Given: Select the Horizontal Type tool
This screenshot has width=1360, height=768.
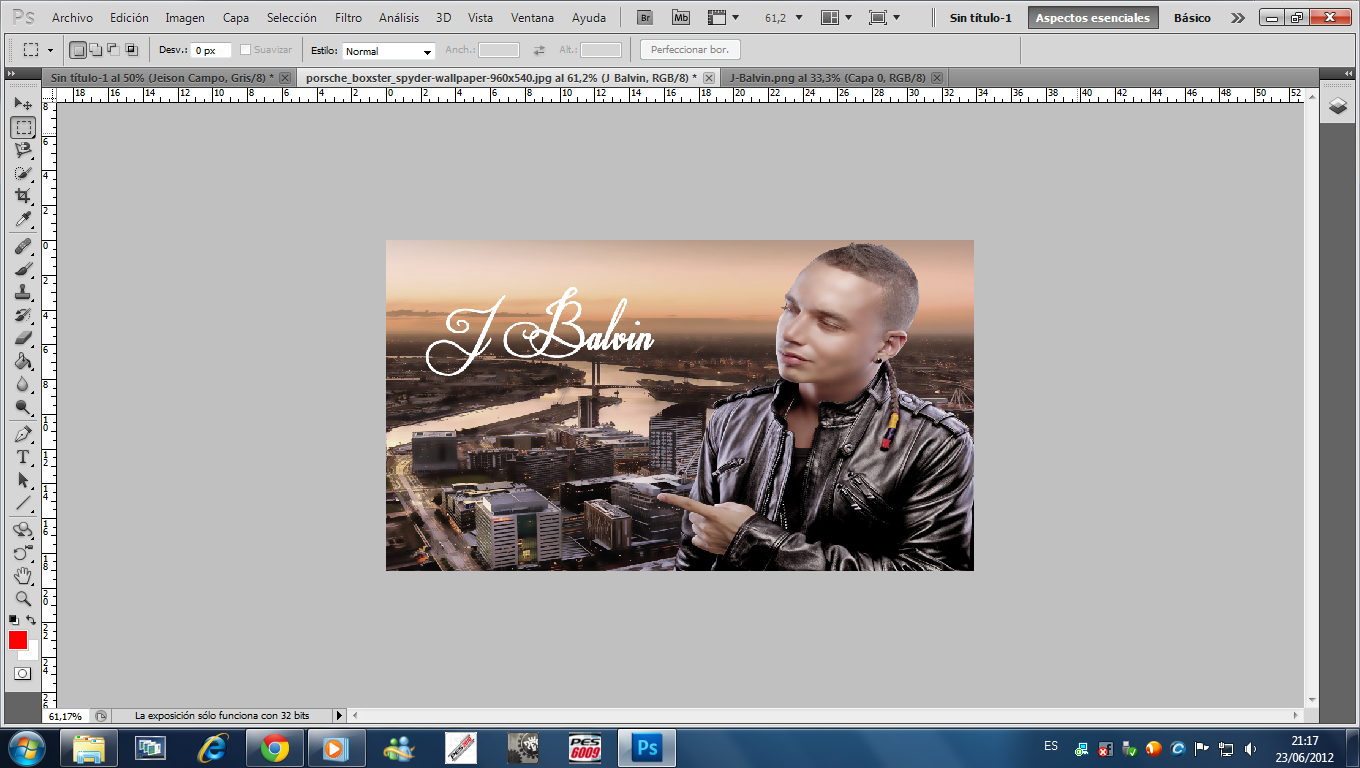Looking at the screenshot, I should (x=23, y=457).
